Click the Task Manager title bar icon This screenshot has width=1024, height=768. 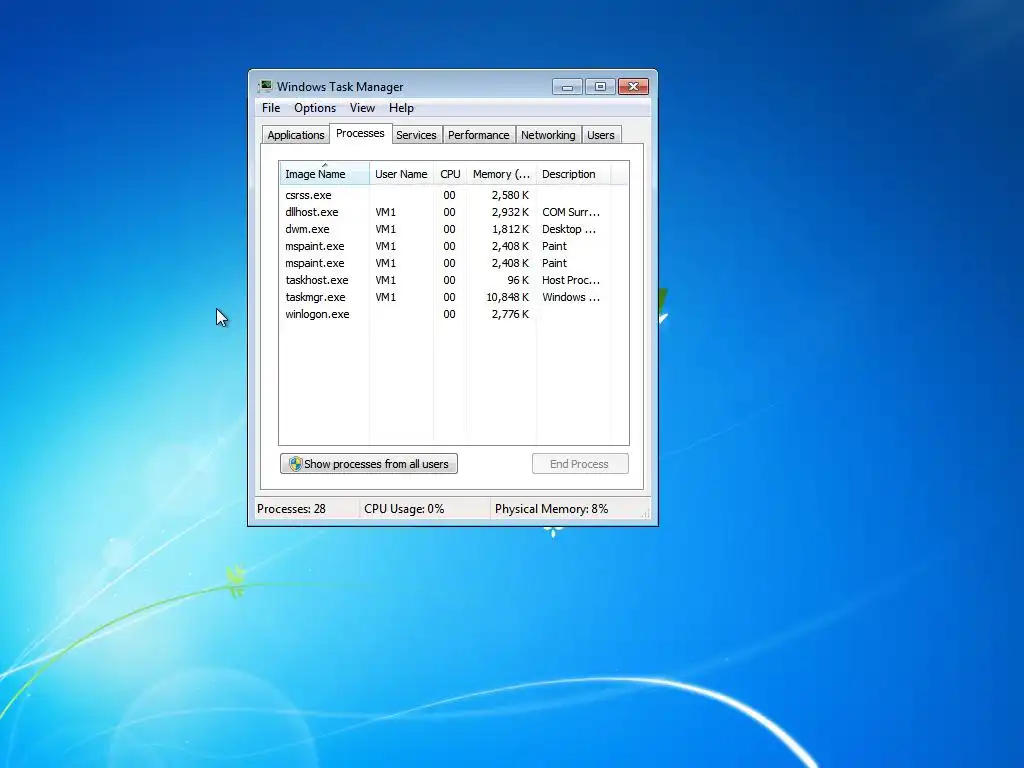[265, 86]
